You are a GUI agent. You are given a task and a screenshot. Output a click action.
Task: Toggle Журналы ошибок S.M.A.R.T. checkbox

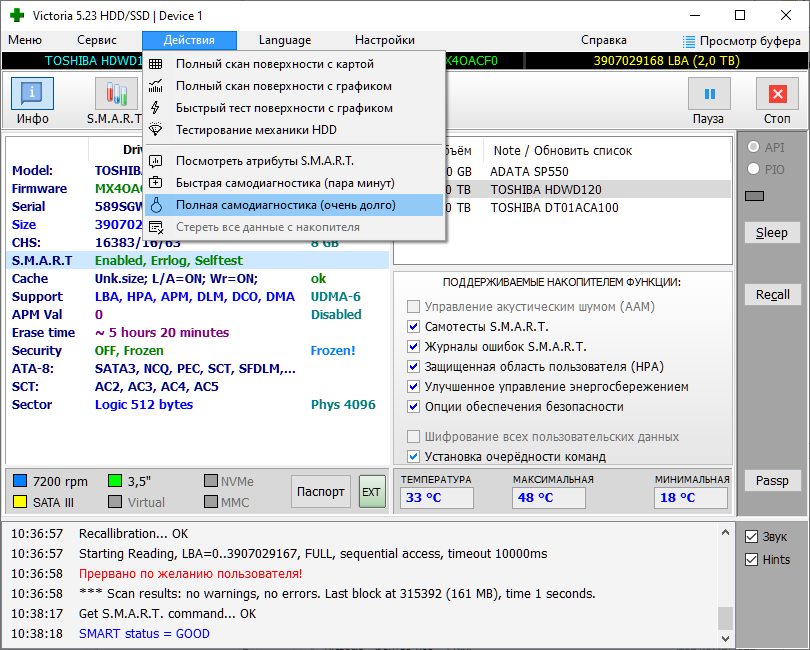click(413, 346)
